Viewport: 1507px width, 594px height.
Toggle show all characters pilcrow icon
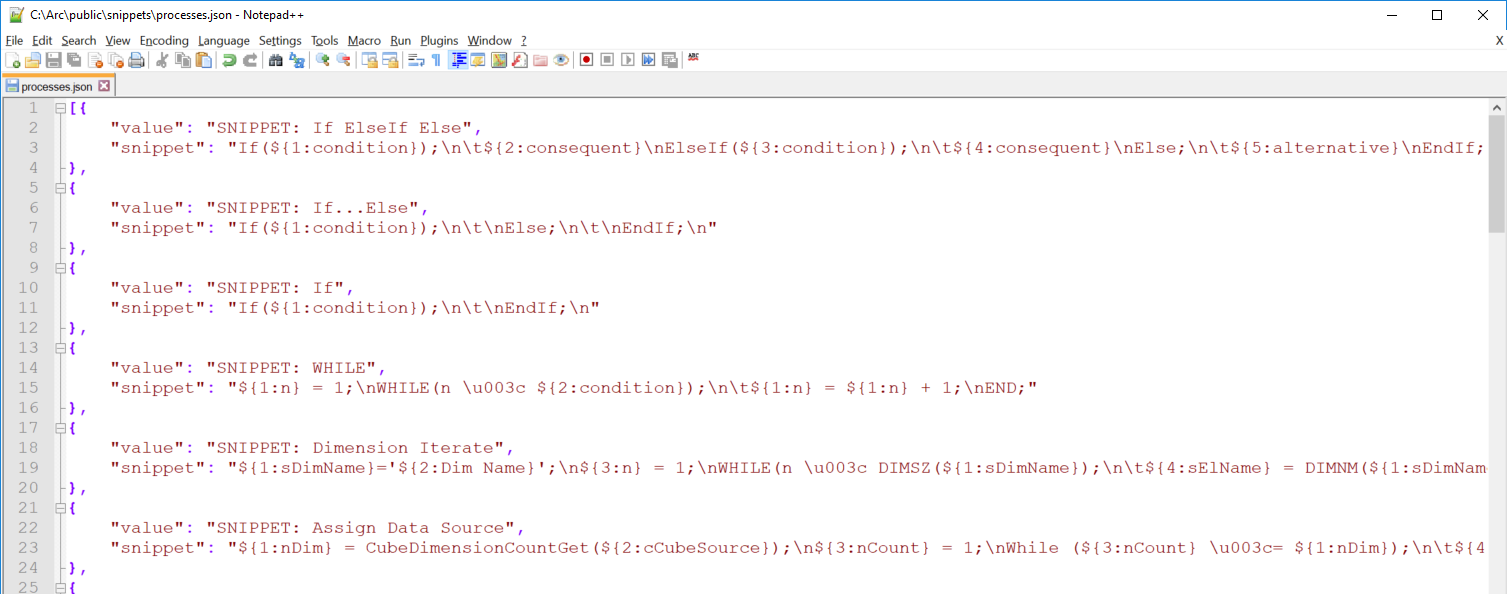click(436, 60)
